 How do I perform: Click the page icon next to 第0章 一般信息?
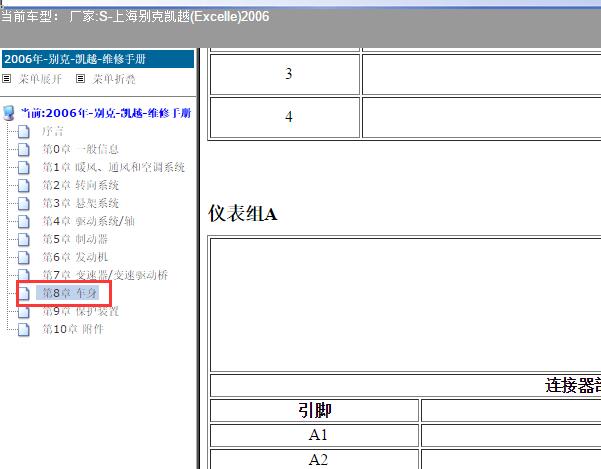[x=24, y=149]
